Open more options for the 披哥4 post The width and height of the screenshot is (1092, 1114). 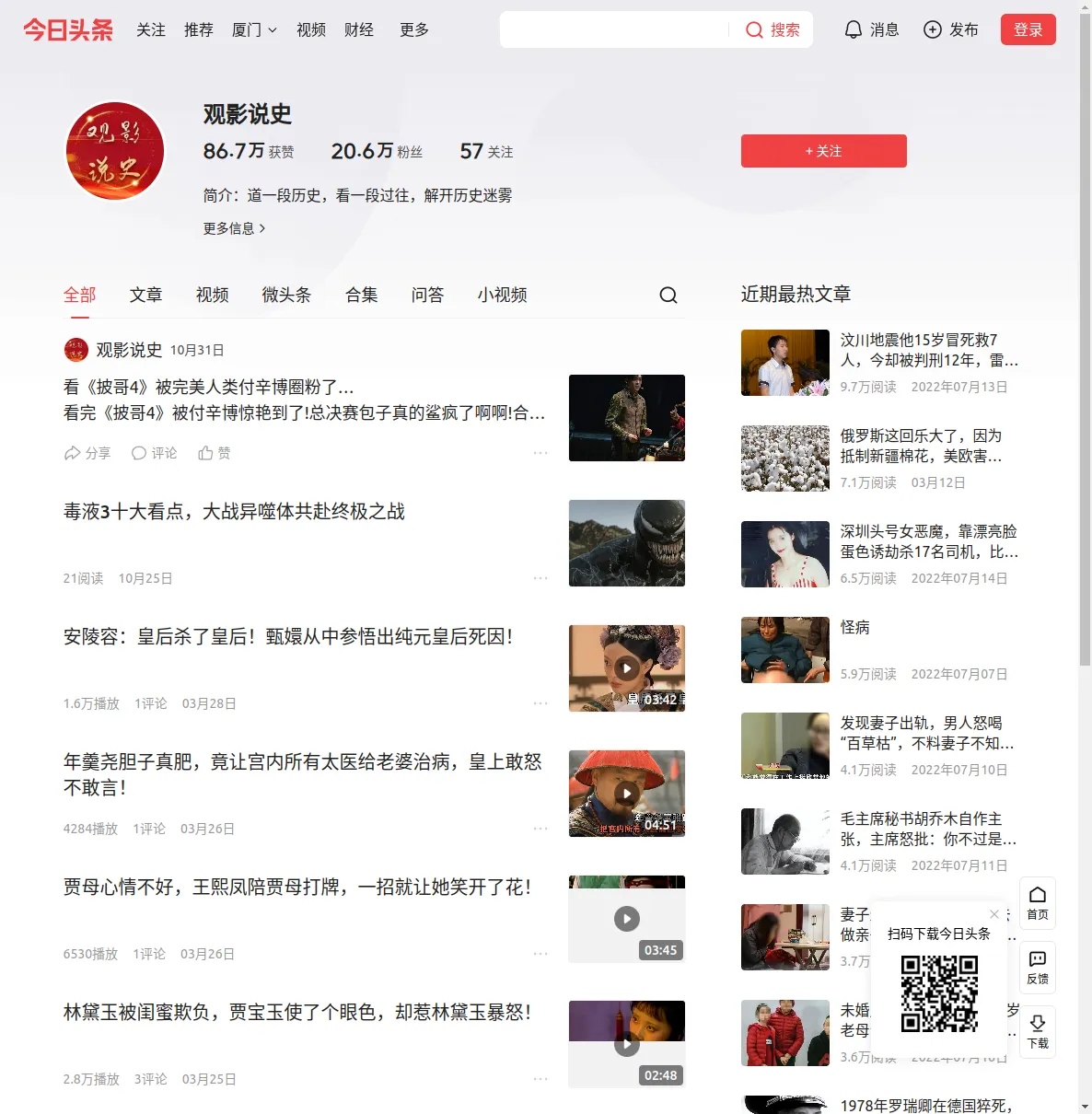click(x=540, y=453)
